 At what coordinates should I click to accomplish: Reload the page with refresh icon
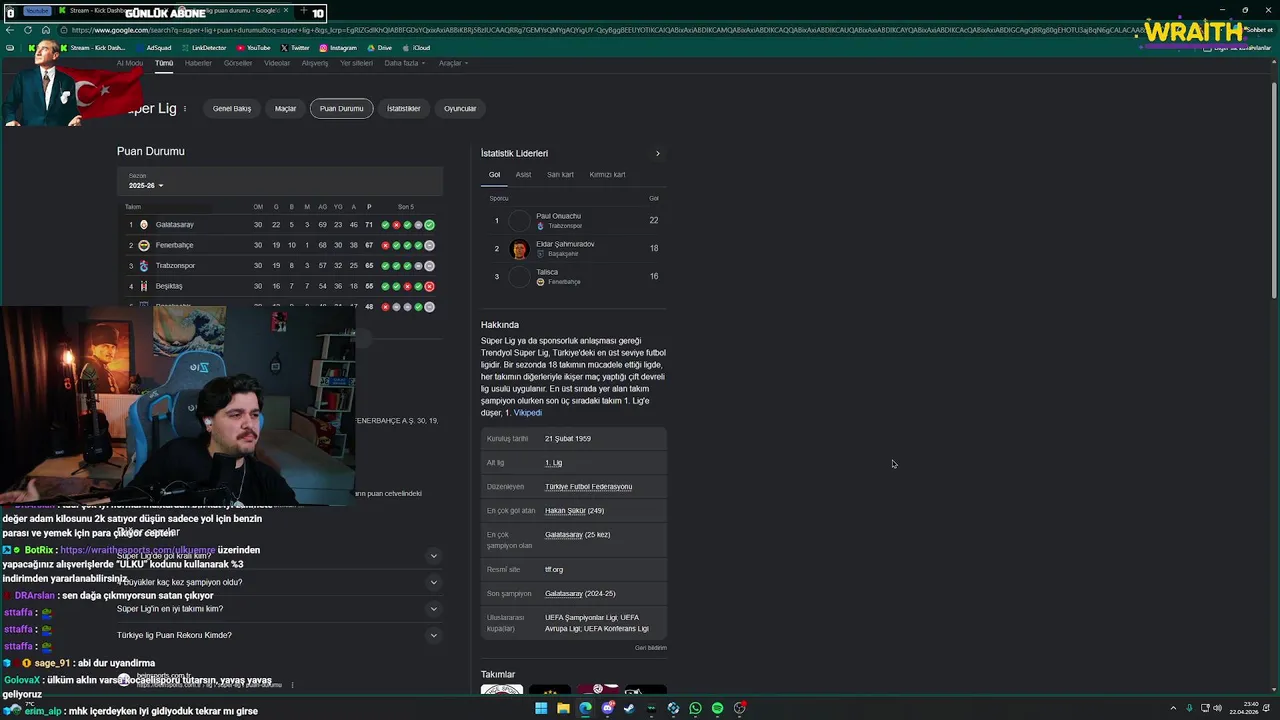pyautogui.click(x=28, y=30)
